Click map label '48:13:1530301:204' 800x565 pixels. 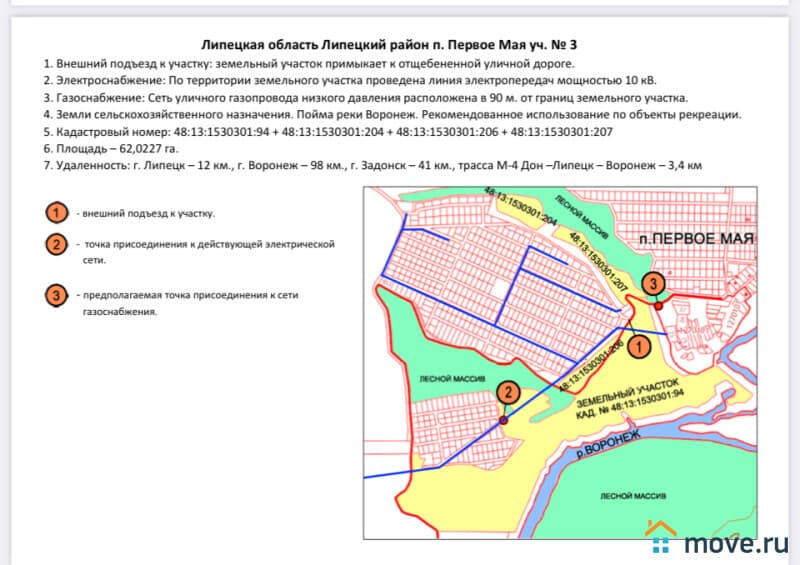[520, 206]
